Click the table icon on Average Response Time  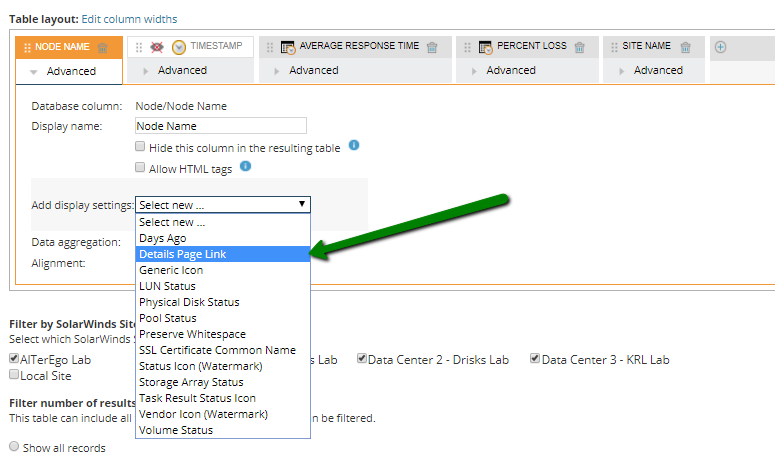(288, 47)
